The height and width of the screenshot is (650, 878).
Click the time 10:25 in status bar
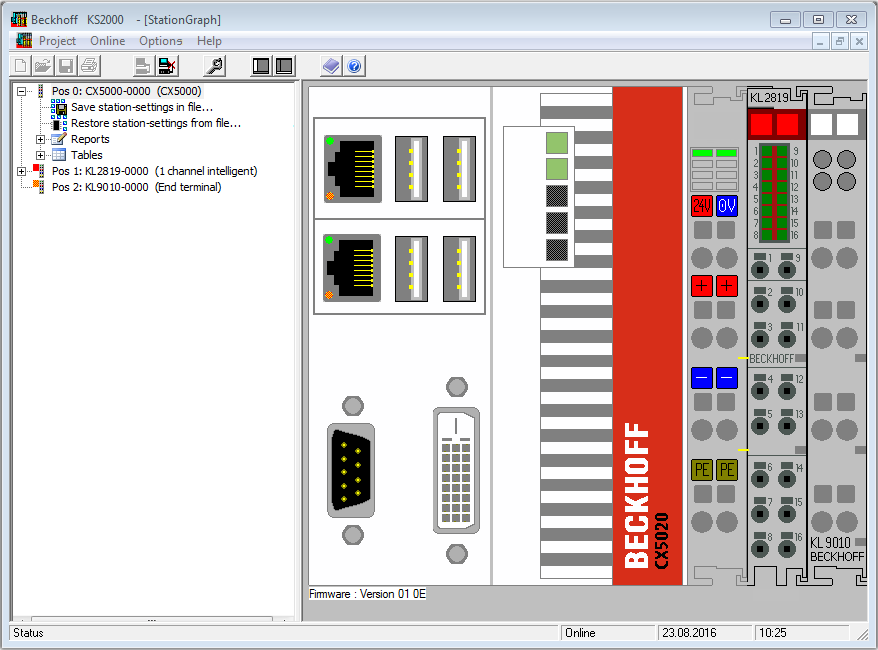pos(801,633)
